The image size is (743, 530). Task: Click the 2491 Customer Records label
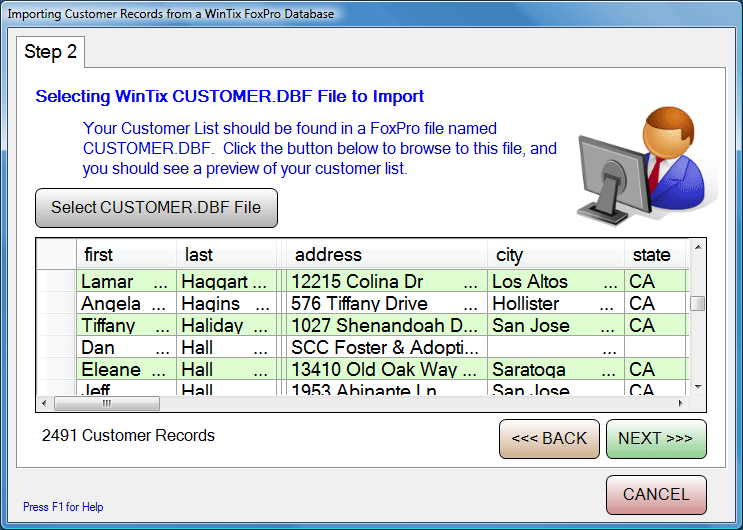click(128, 435)
